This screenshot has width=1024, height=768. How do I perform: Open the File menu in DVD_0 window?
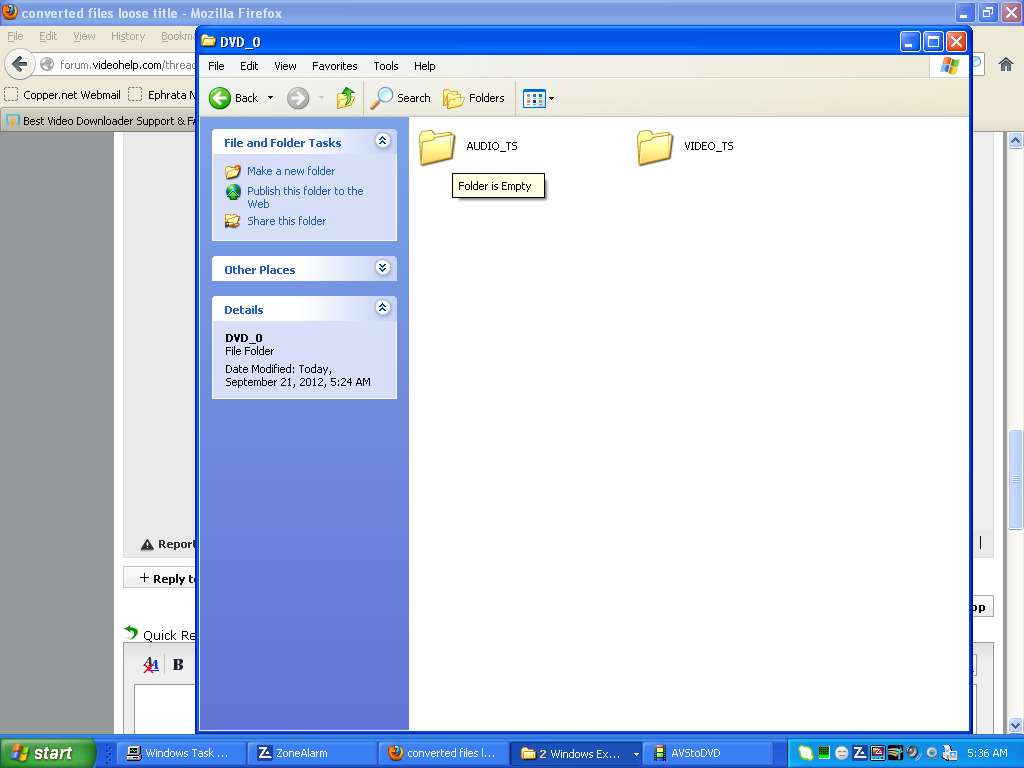216,66
